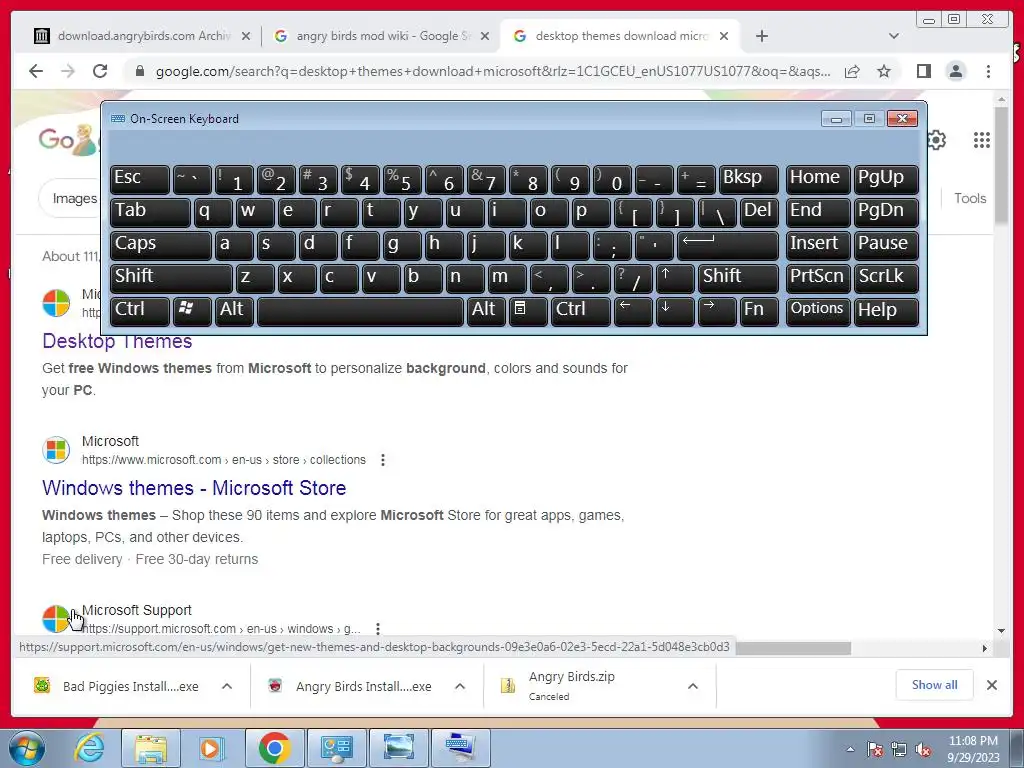Click the Esc key on keyboard
Viewport: 1024px width, 768px height.
pyautogui.click(x=140, y=180)
